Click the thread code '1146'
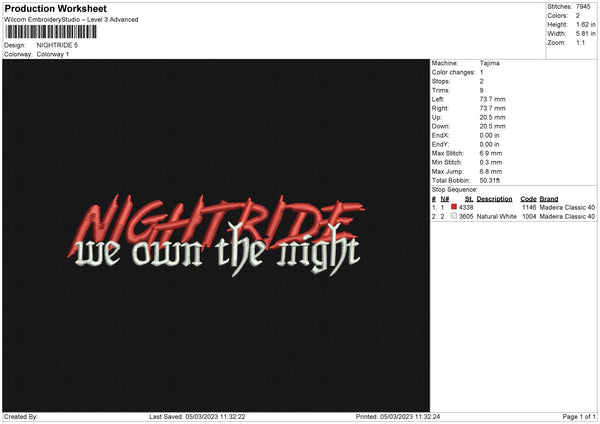 click(x=529, y=207)
